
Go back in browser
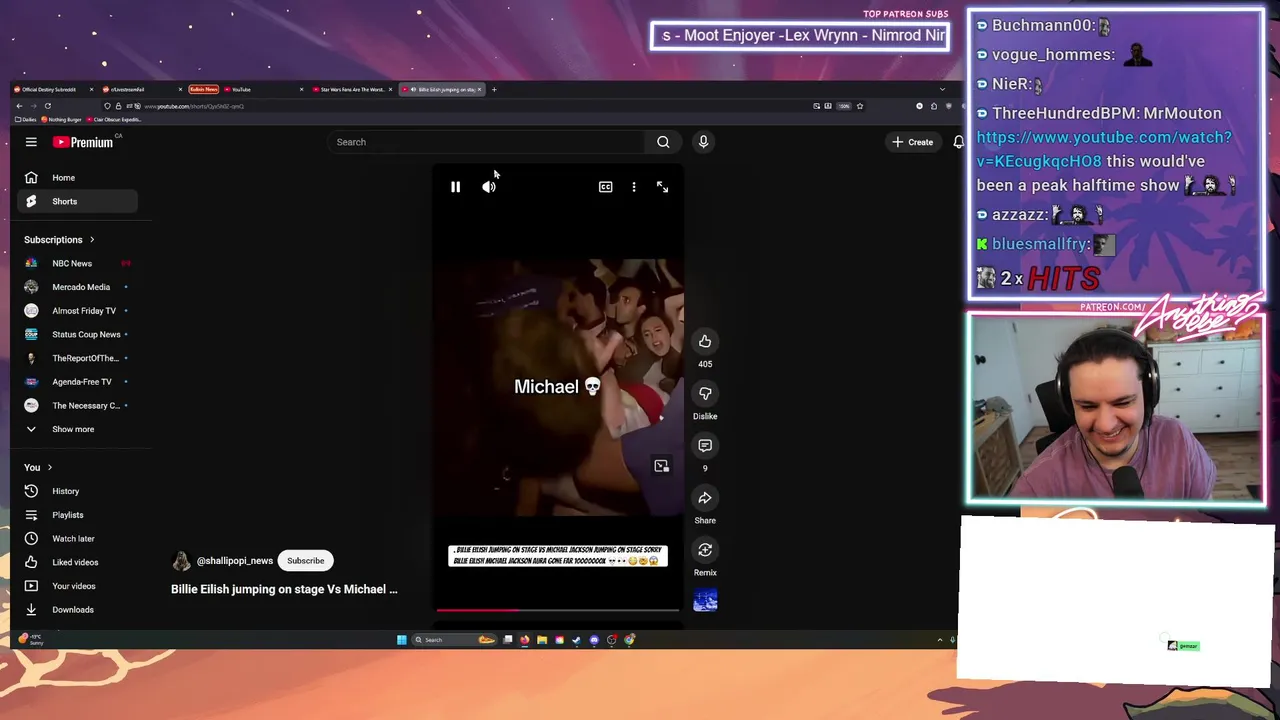(x=19, y=106)
